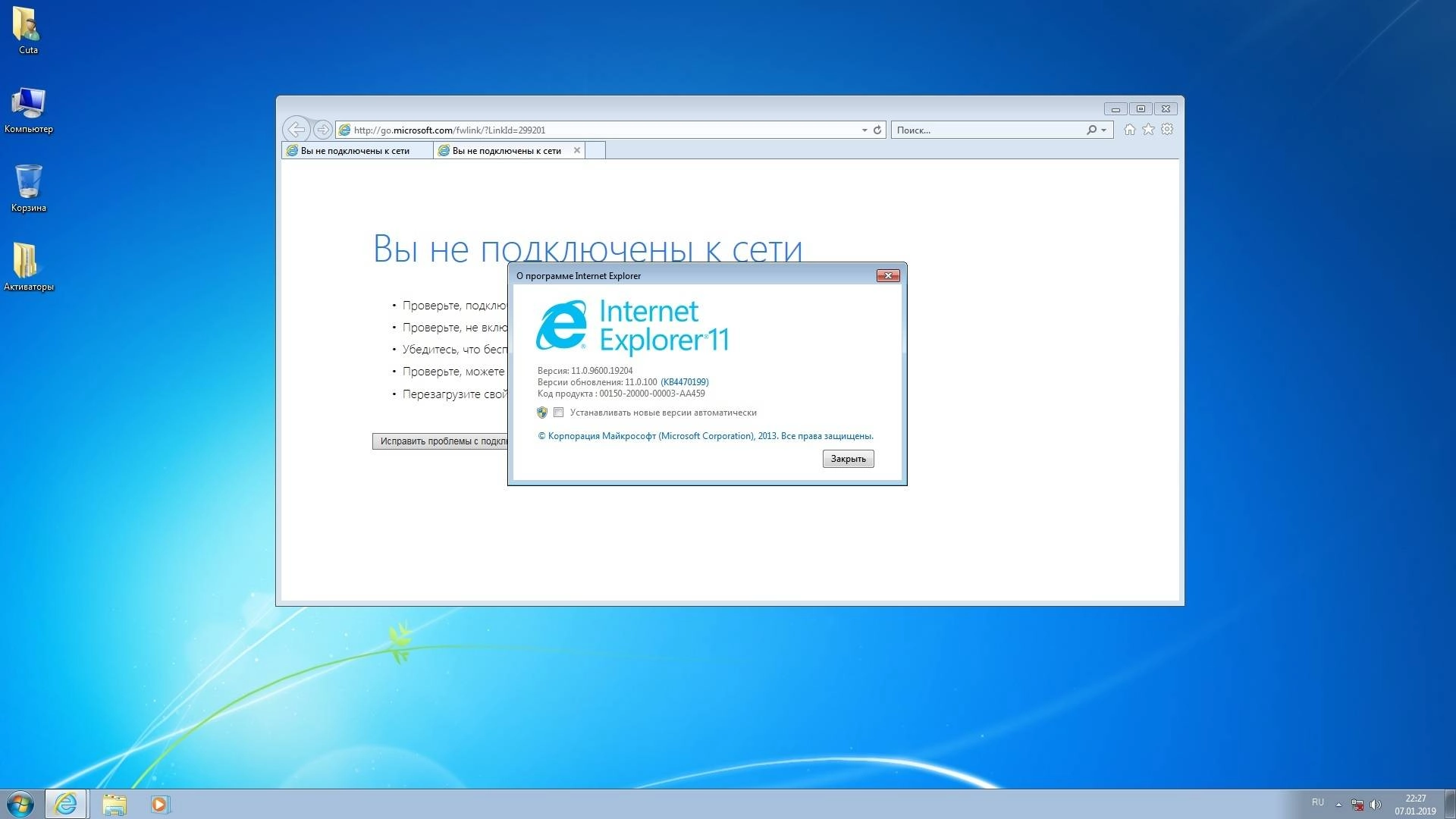
Task: Click heading Вы не подключены к сети
Action: pyautogui.click(x=588, y=249)
